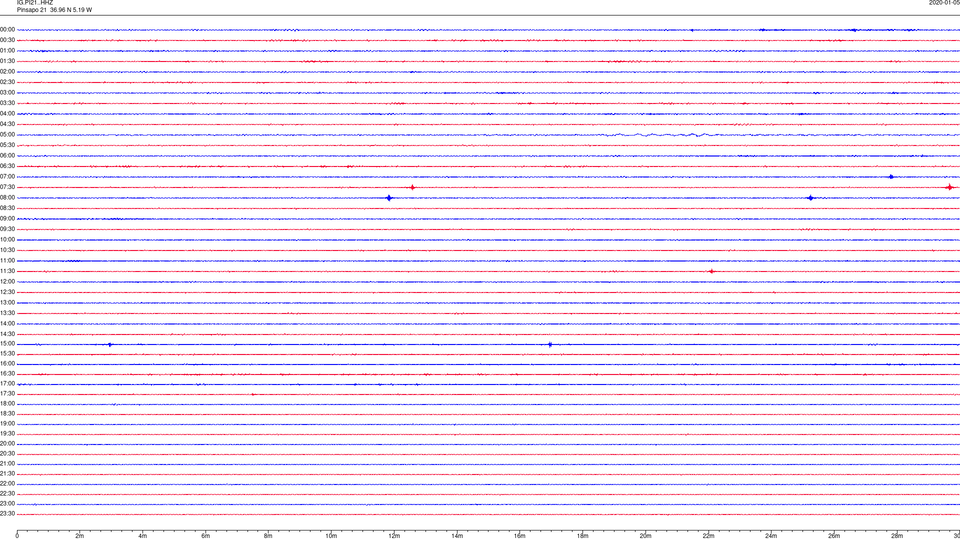960x540 pixels.
Task: Click the "12:00" trace time label
Action: point(7,282)
